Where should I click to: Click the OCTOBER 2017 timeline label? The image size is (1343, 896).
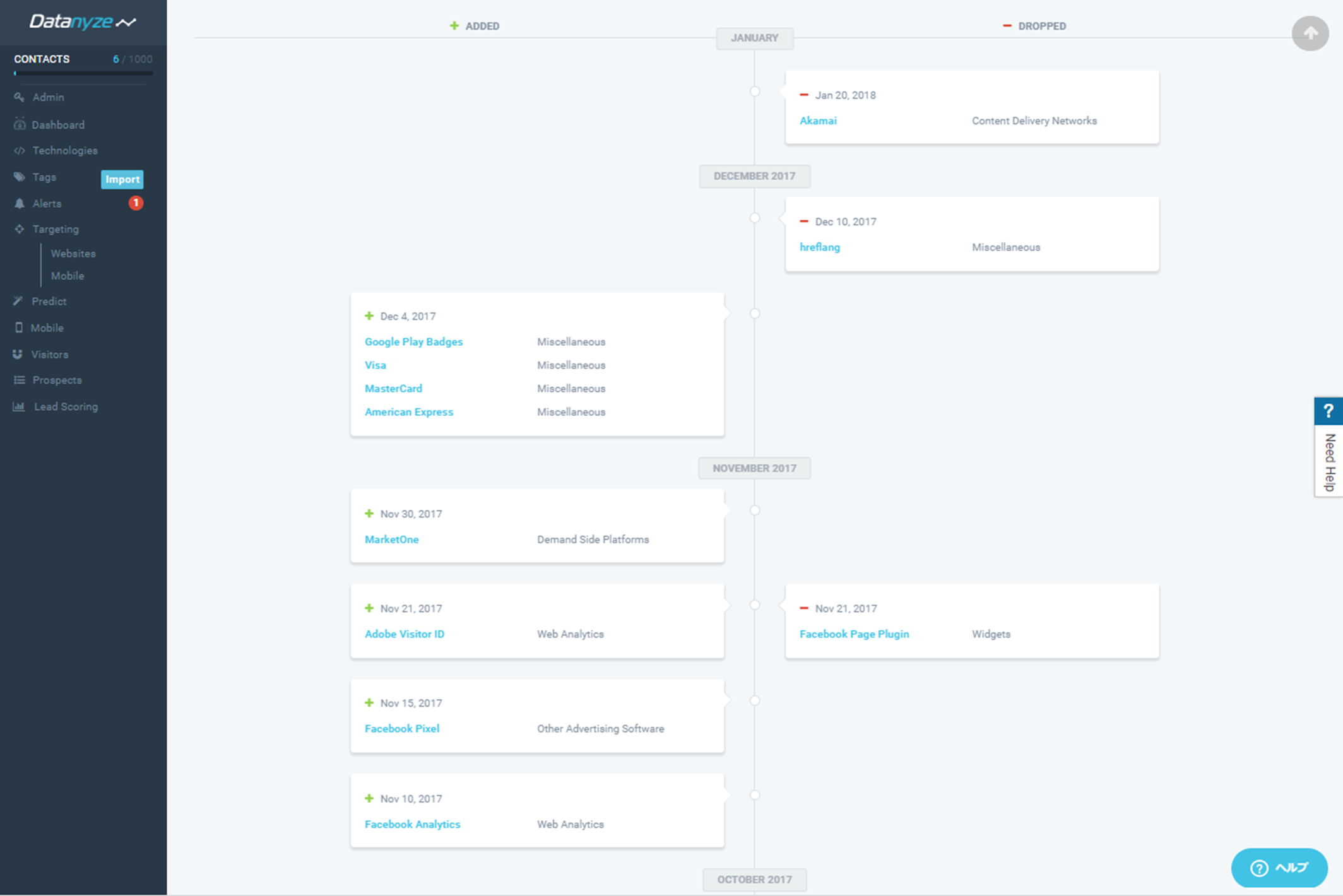coord(755,880)
